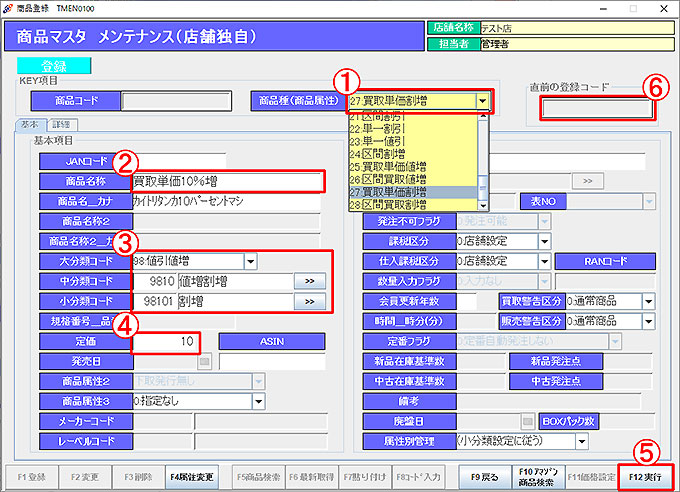680x492 pixels.
Task: Open the 課税区分 dropdown
Action: pos(545,241)
